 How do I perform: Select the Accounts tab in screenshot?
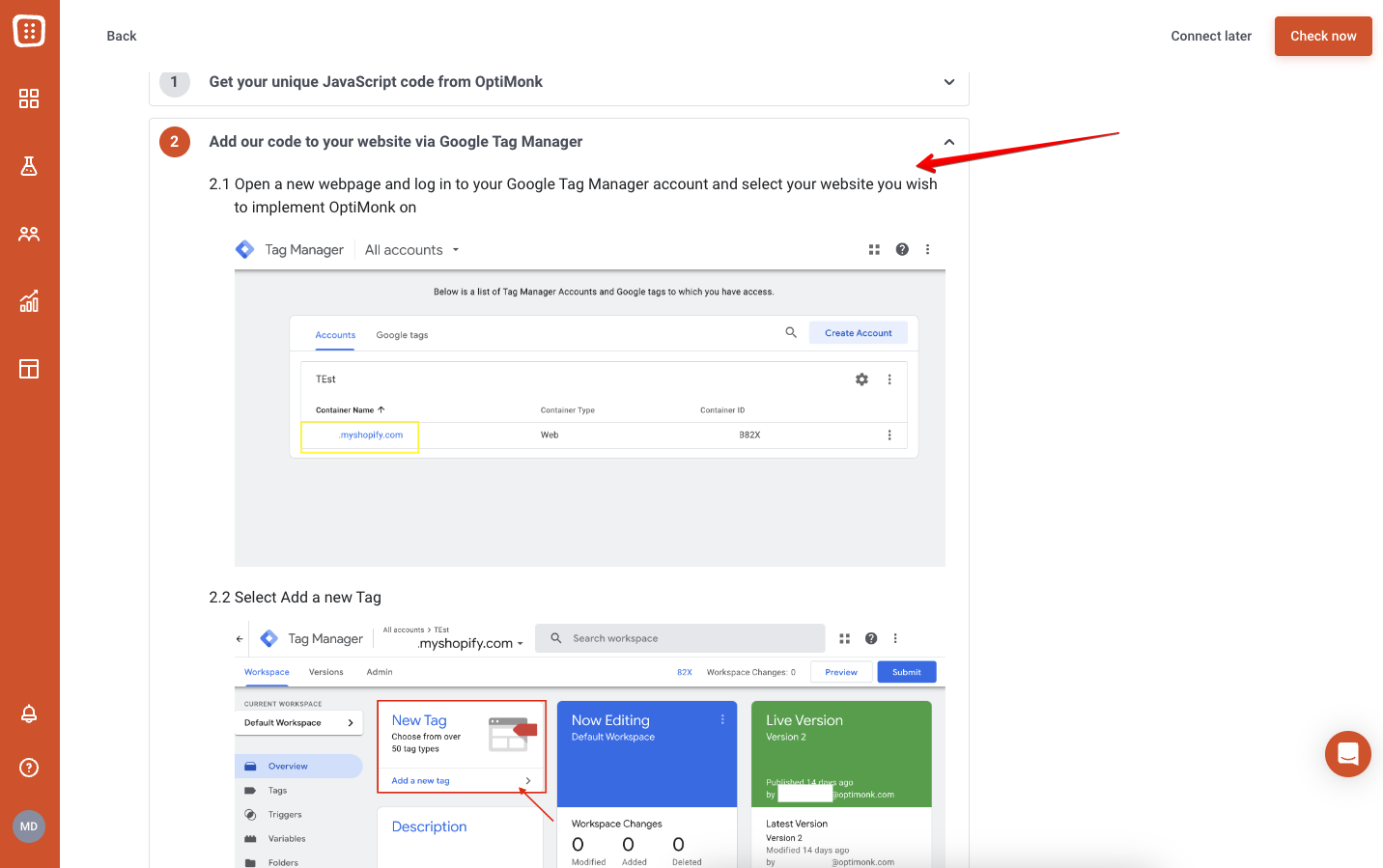coord(335,335)
